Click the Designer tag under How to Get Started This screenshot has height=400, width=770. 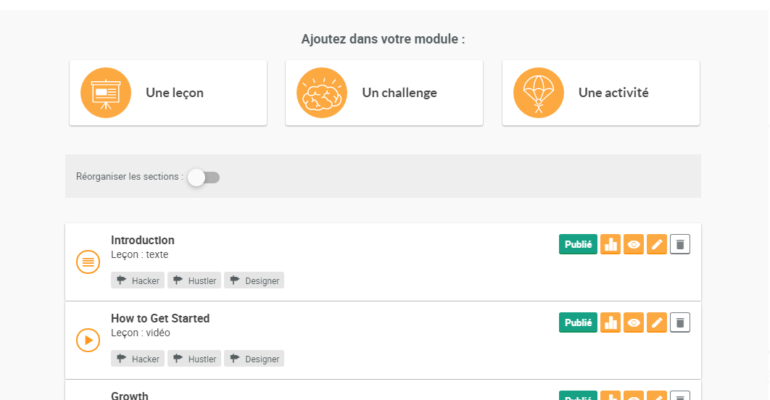click(x=254, y=359)
